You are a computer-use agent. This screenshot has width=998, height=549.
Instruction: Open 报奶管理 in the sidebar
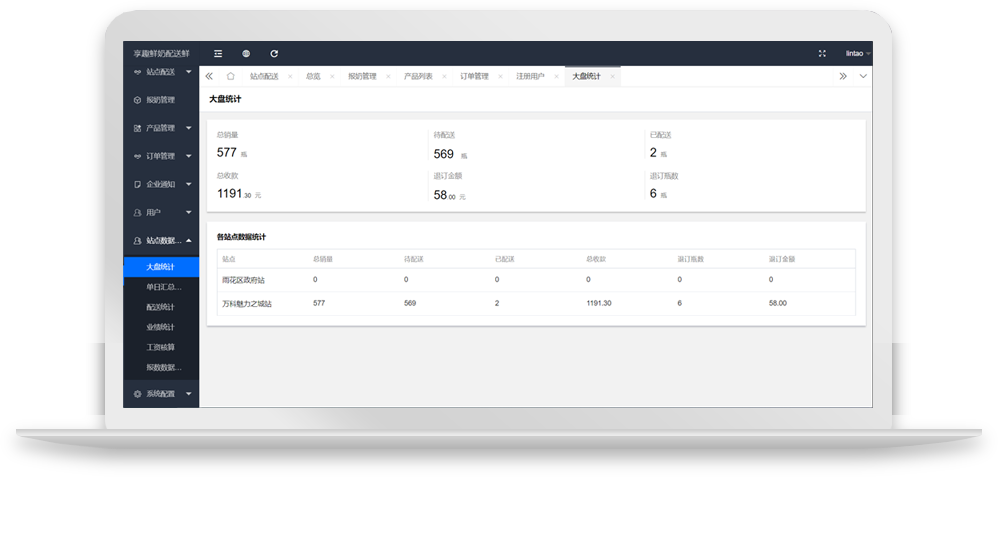[160, 100]
